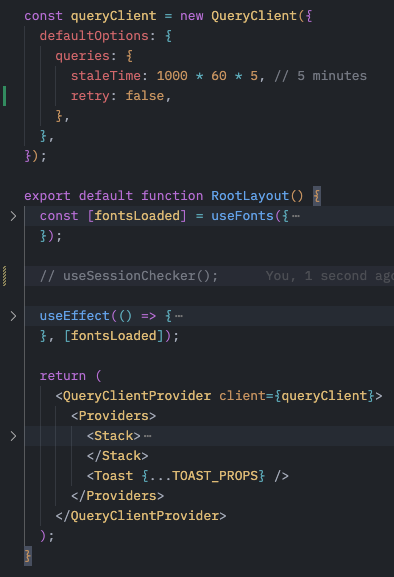
Task: Place cursor on the RootLayout function name
Action: [x=250, y=196]
